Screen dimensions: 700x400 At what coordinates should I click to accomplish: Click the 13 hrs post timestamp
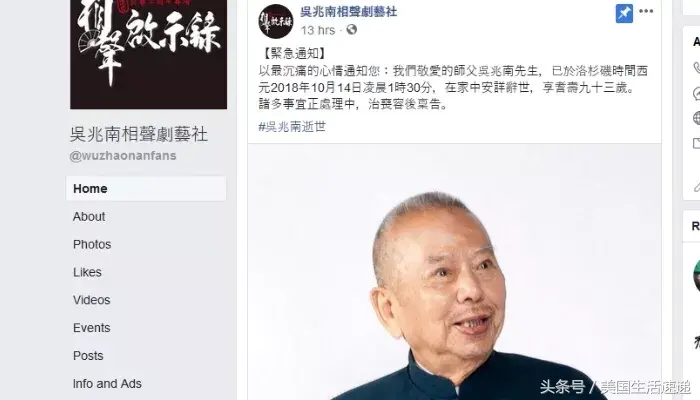click(317, 30)
